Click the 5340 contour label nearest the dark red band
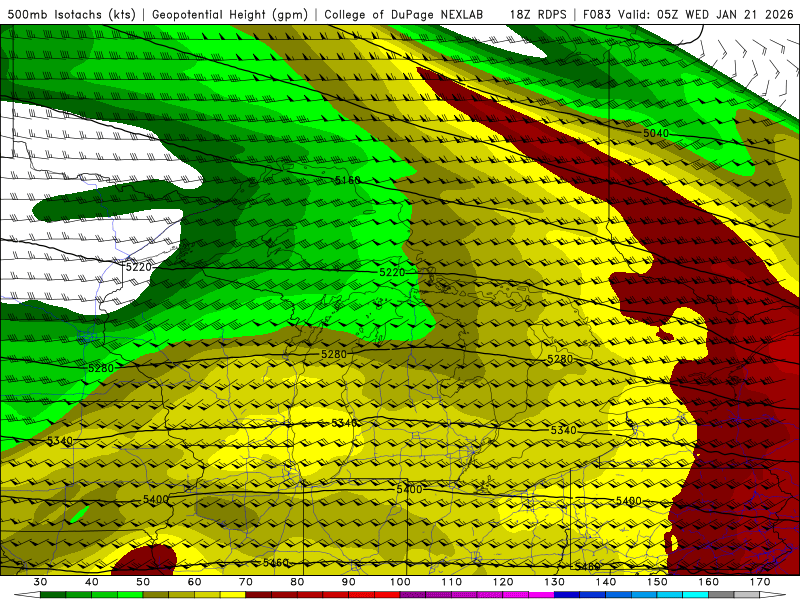800x600 pixels. coord(563,430)
